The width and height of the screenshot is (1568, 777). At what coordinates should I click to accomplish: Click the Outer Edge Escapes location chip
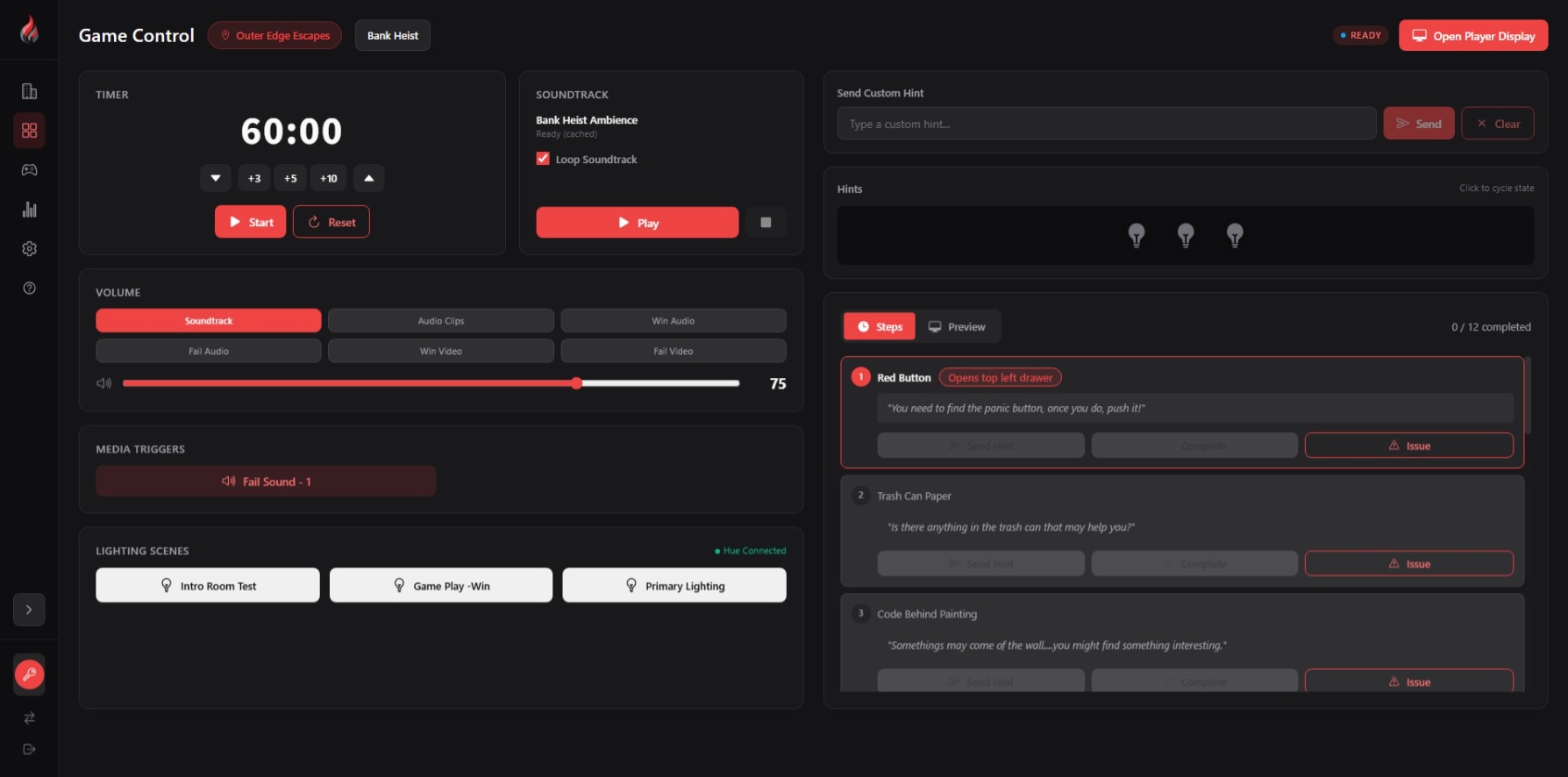click(x=274, y=36)
